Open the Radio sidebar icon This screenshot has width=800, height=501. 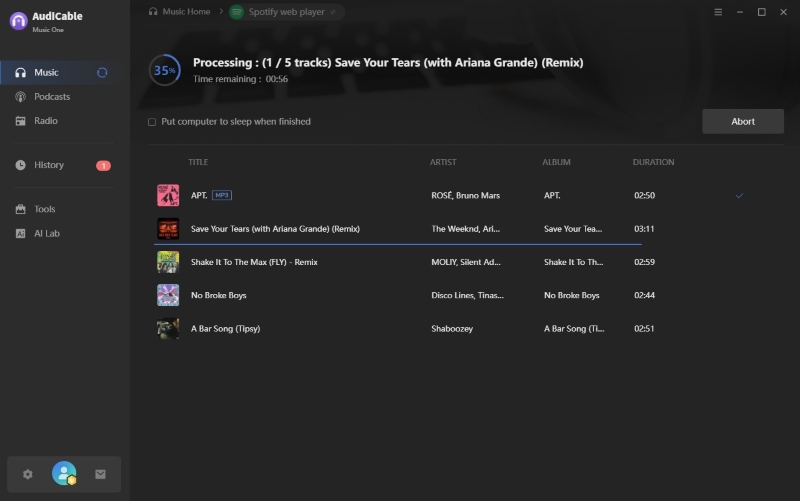coord(20,121)
